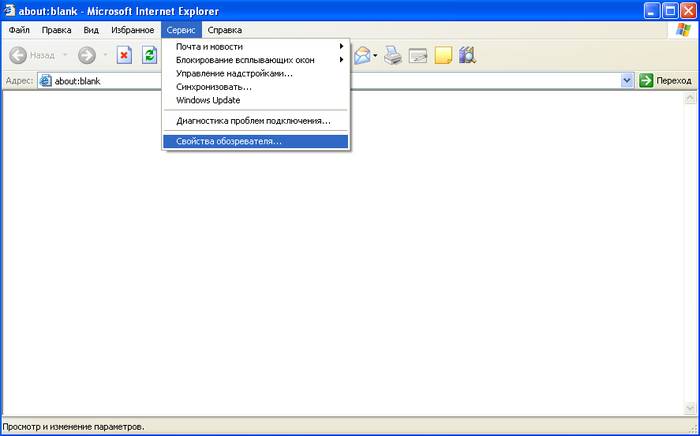700x436 pixels.
Task: Click the yellow note Discuss icon
Action: pyautogui.click(x=443, y=56)
